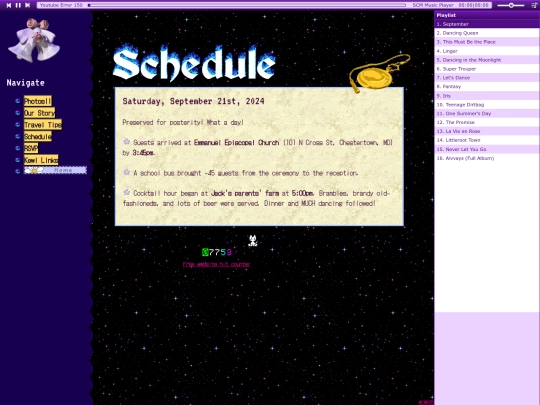
Task: Click the Schedule flaming title graphic
Action: (194, 63)
